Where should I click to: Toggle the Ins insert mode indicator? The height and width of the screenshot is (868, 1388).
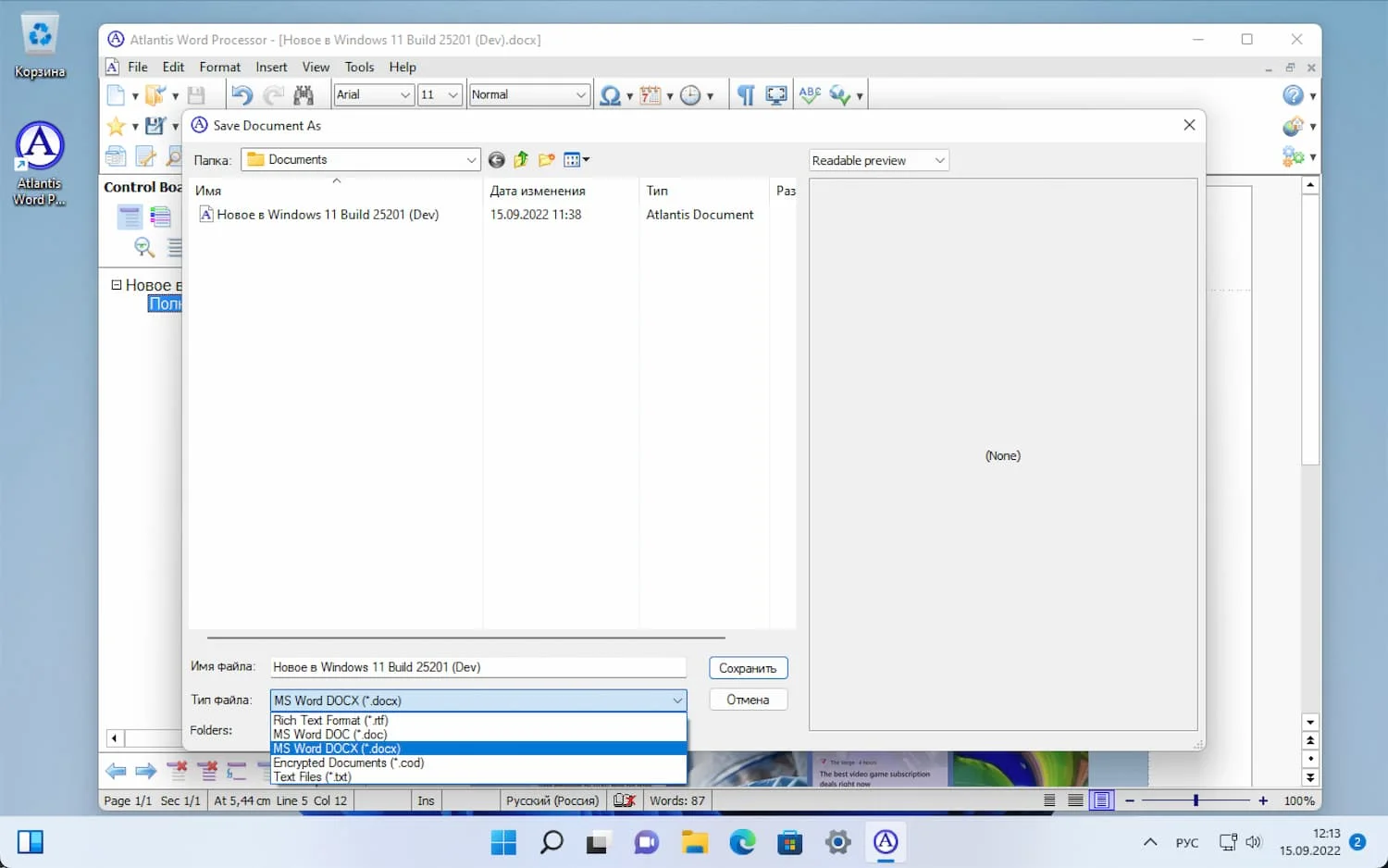(426, 800)
